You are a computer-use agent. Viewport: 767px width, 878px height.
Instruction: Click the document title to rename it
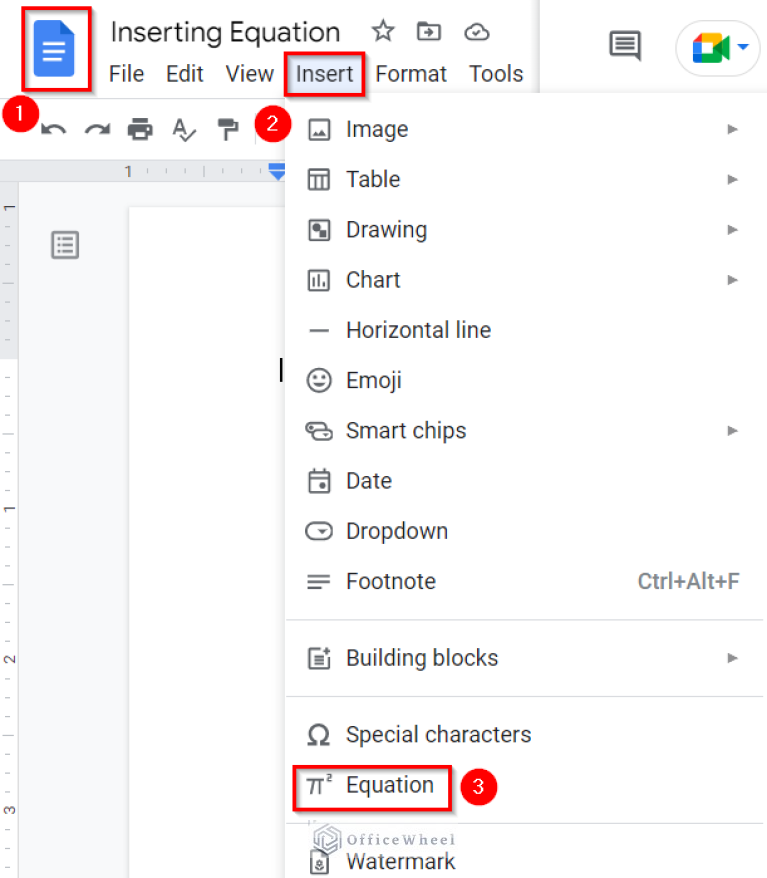[x=224, y=32]
